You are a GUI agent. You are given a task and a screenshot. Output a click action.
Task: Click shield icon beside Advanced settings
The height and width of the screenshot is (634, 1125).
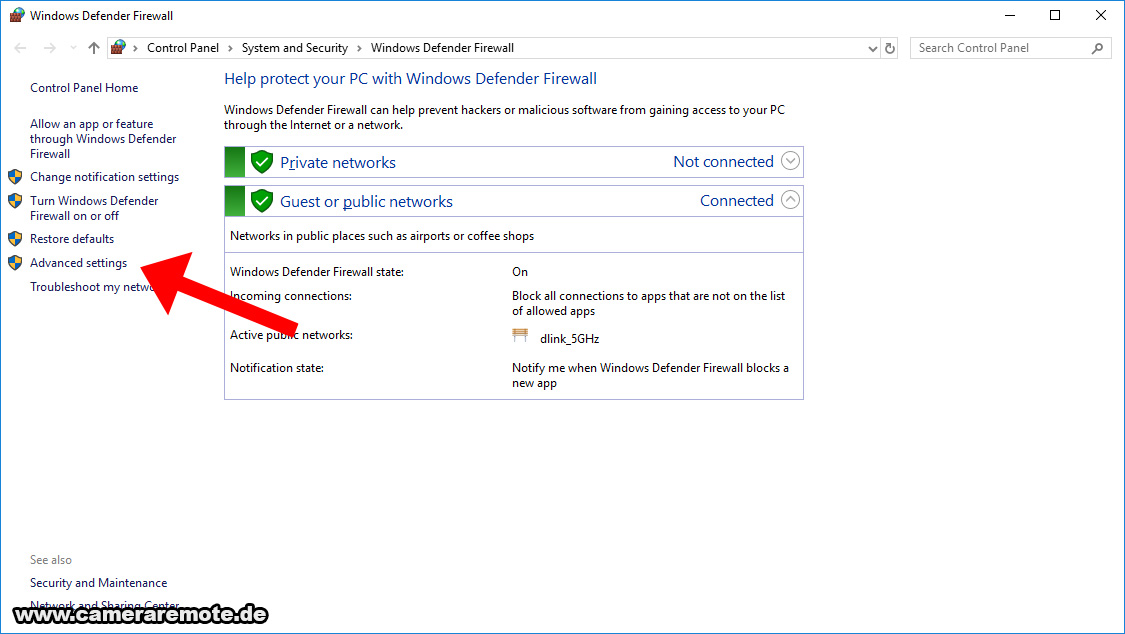coord(15,262)
